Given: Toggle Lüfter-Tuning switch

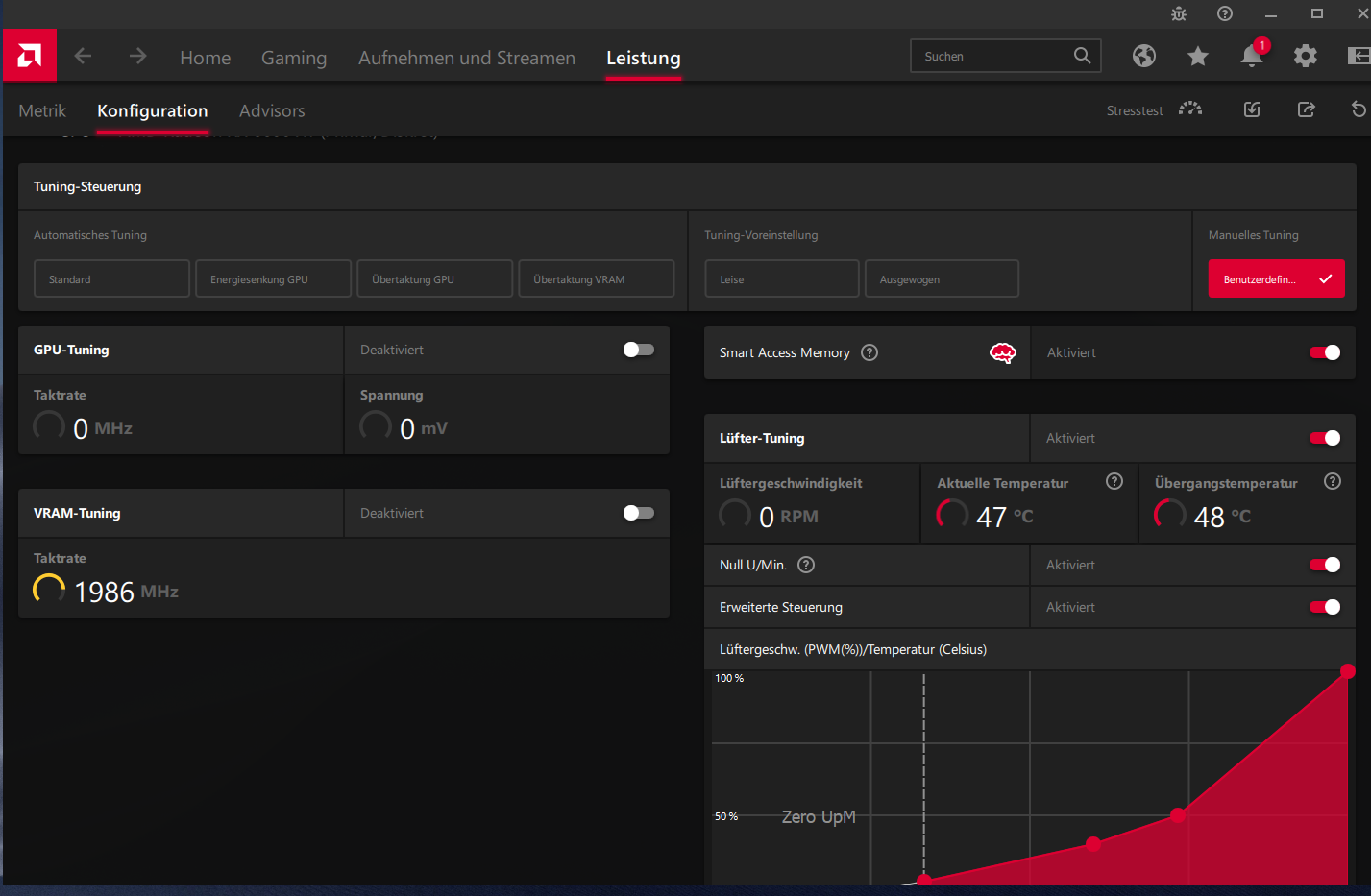Looking at the screenshot, I should pos(1325,438).
